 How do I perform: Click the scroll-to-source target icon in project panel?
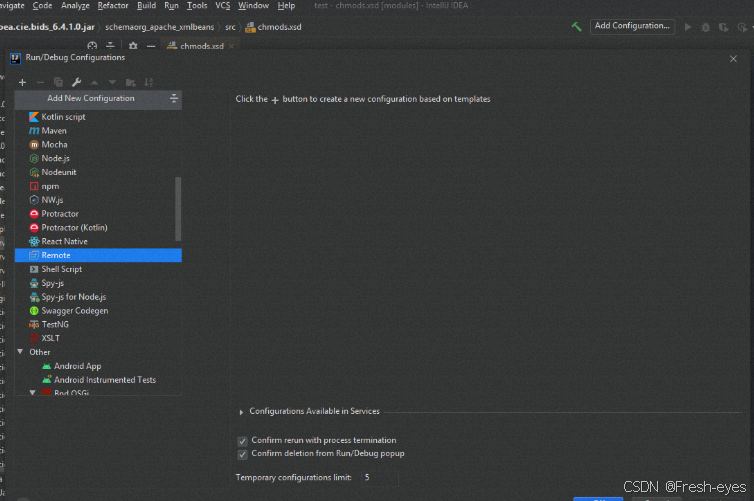tap(92, 46)
